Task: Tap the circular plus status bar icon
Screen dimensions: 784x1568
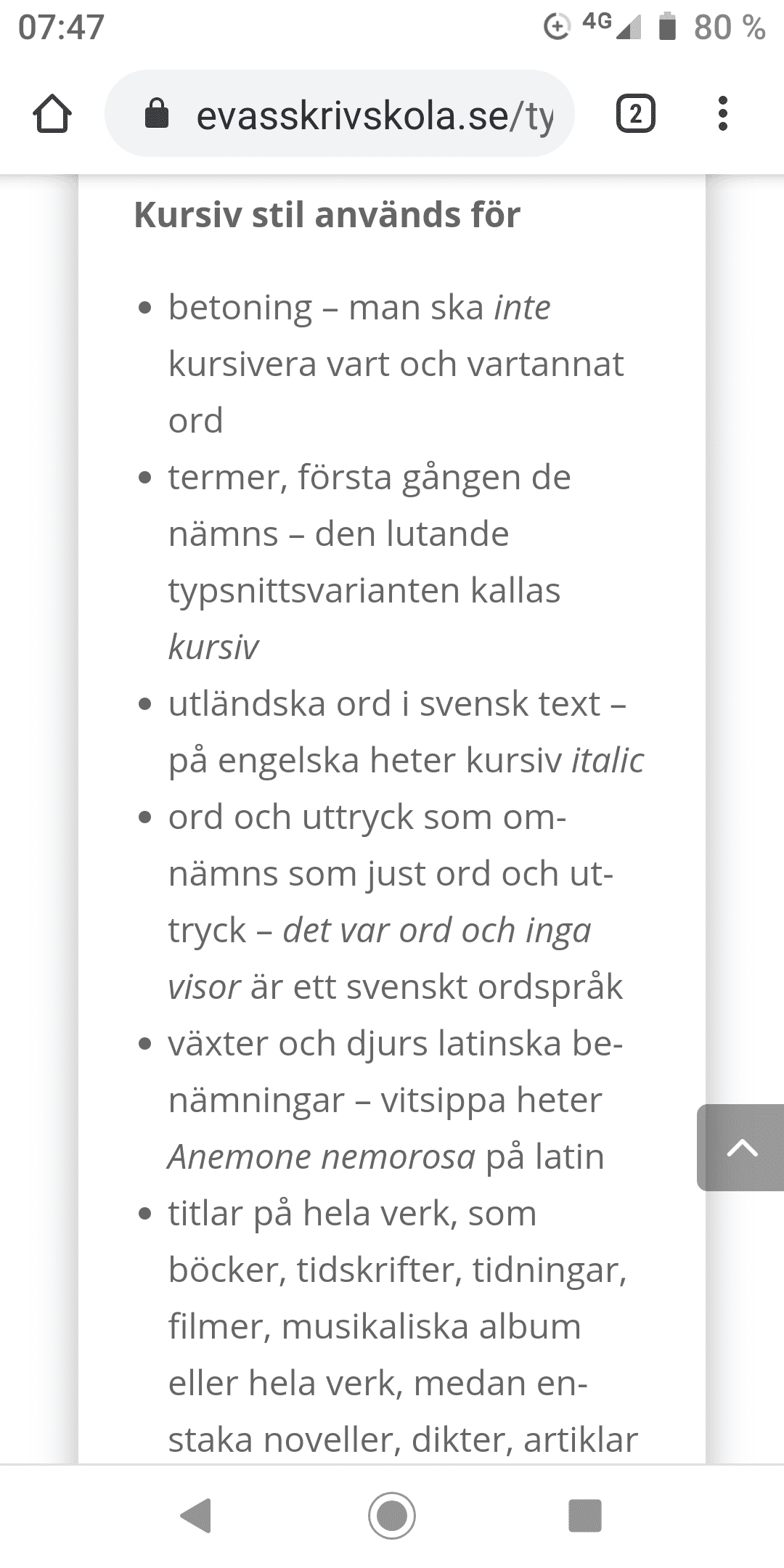Action: (556, 28)
